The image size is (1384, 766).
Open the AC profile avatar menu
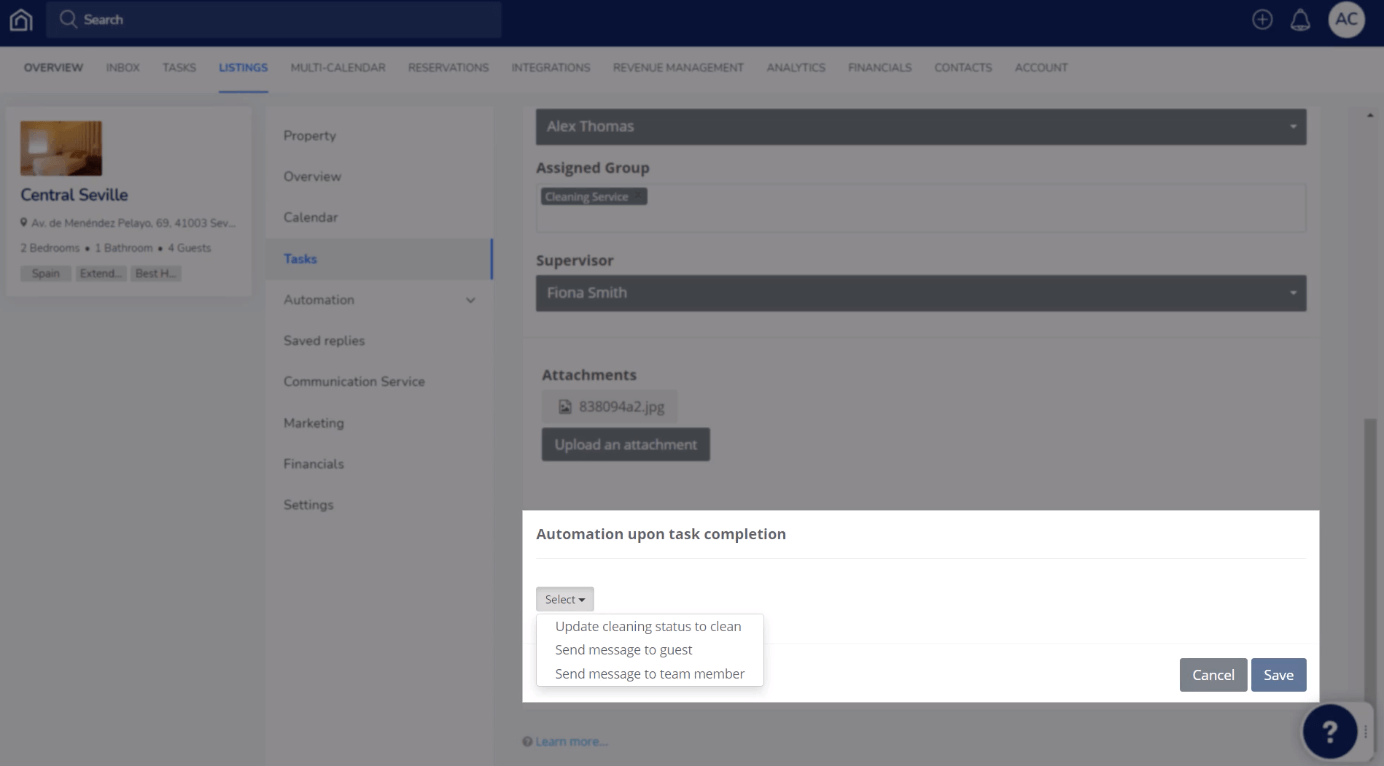click(1346, 19)
